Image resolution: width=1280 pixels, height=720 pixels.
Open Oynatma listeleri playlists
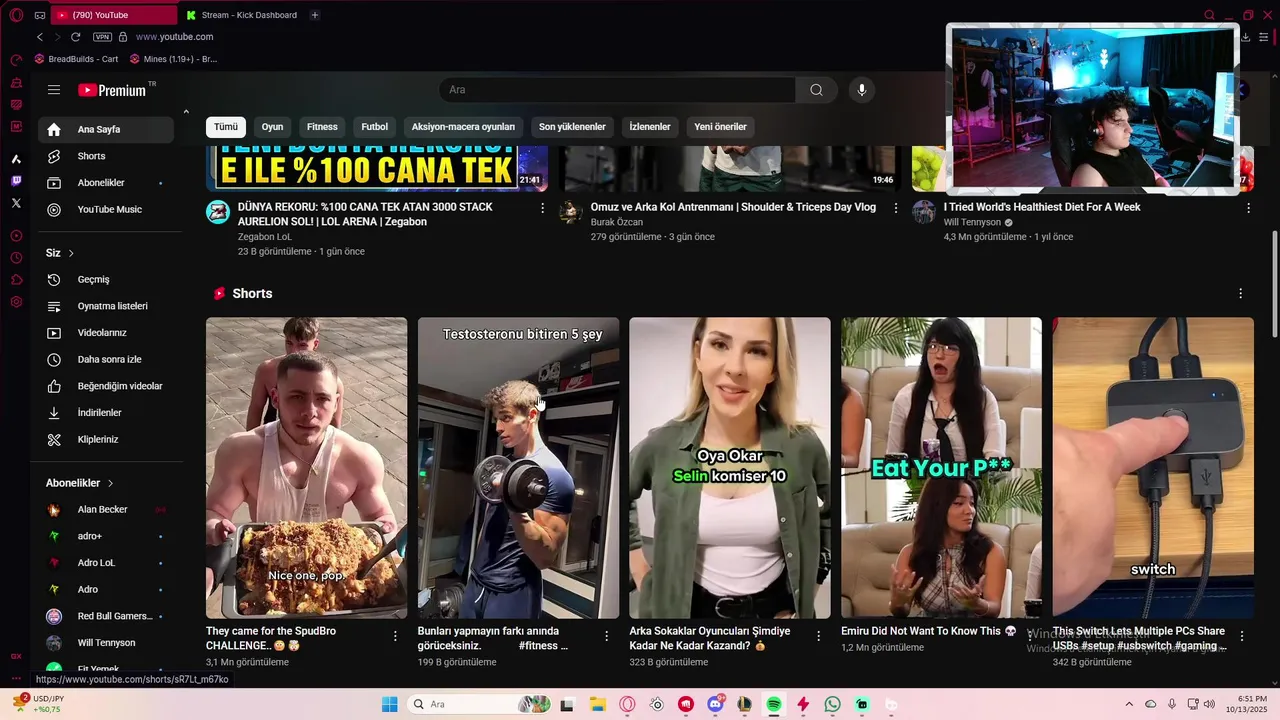[106, 306]
